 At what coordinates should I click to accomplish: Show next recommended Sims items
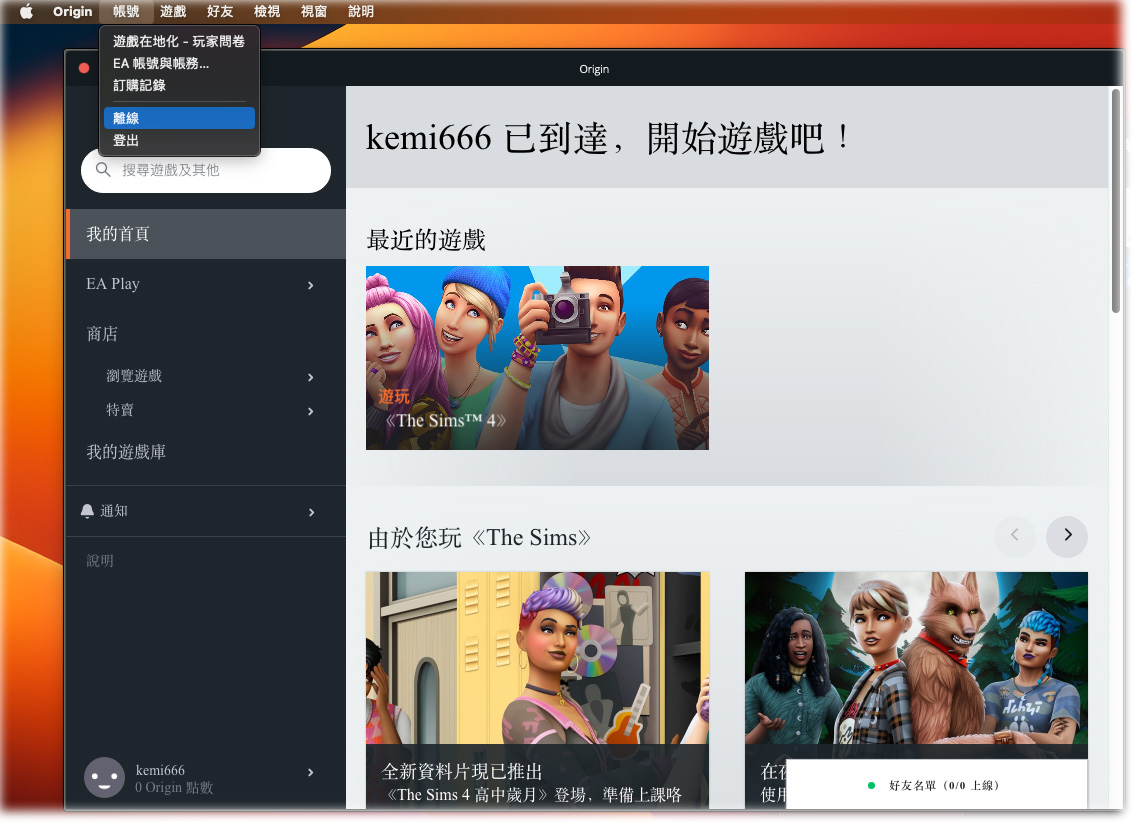coord(1067,536)
